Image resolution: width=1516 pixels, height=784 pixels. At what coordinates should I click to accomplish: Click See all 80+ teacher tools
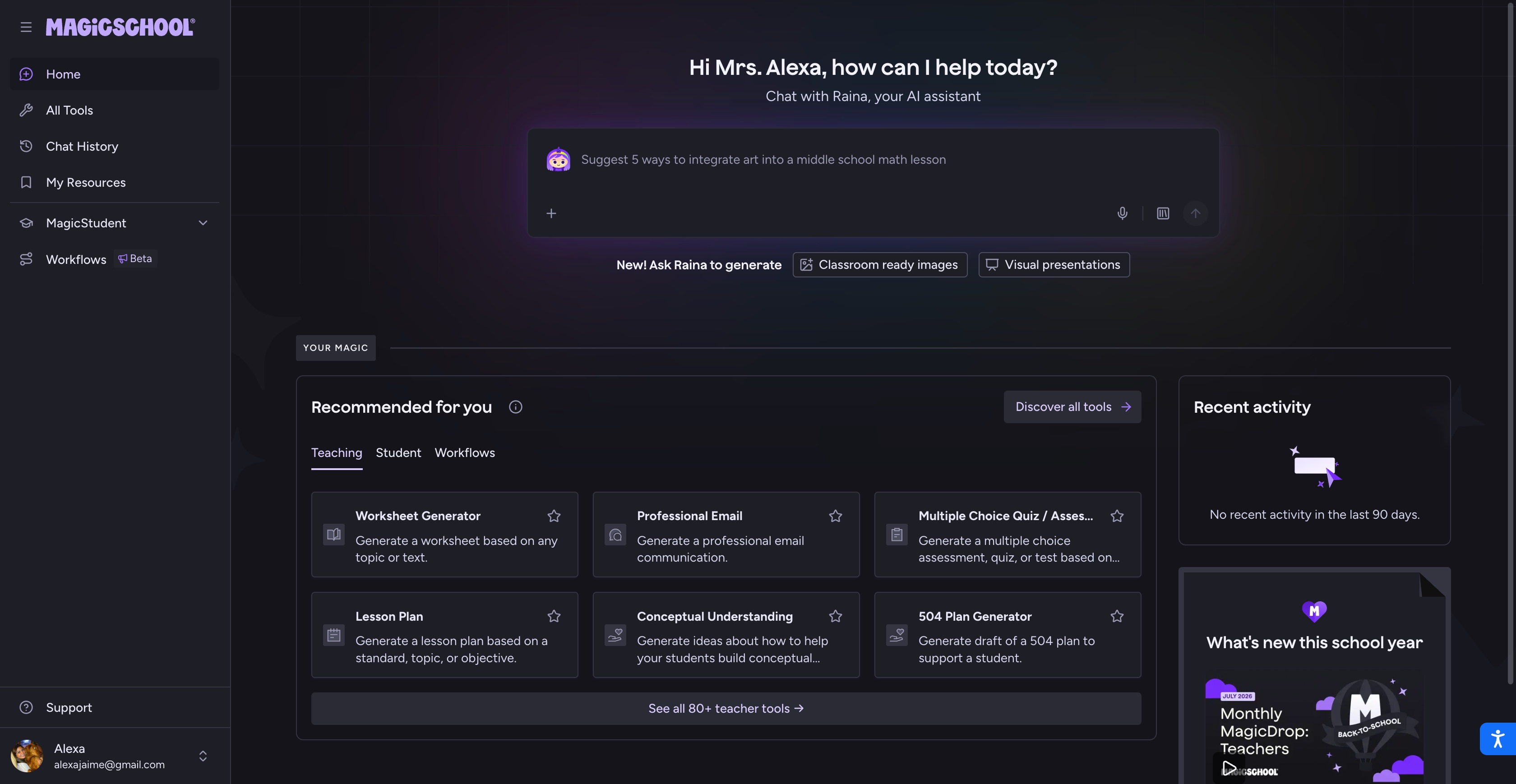click(x=726, y=709)
